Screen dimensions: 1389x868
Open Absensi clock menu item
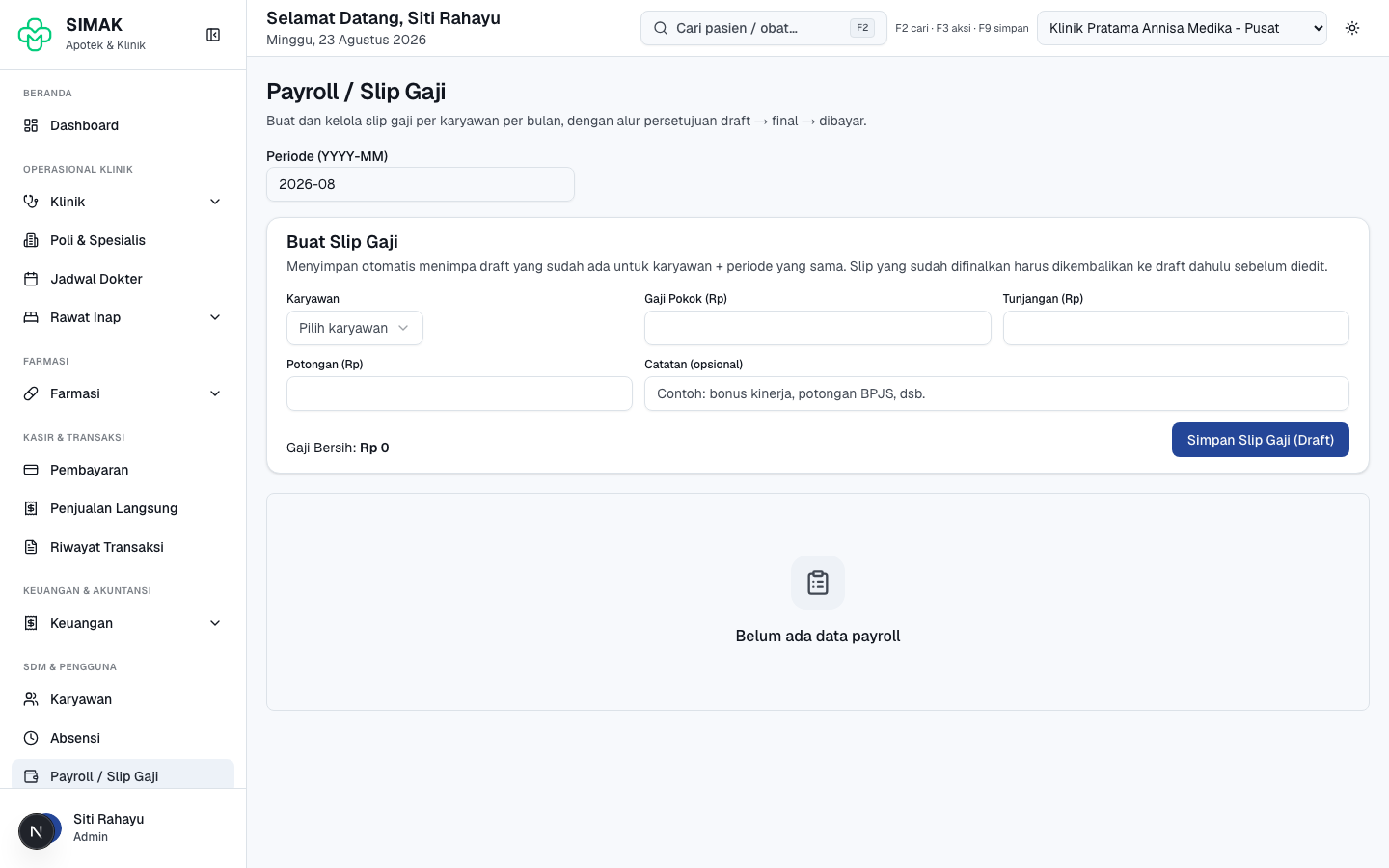[x=123, y=738]
